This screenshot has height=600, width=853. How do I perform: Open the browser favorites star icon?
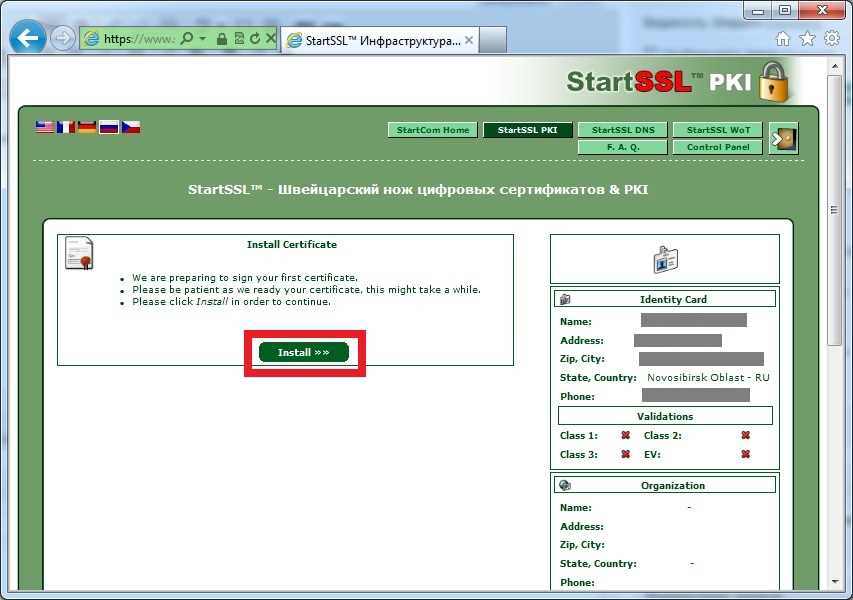coord(807,39)
